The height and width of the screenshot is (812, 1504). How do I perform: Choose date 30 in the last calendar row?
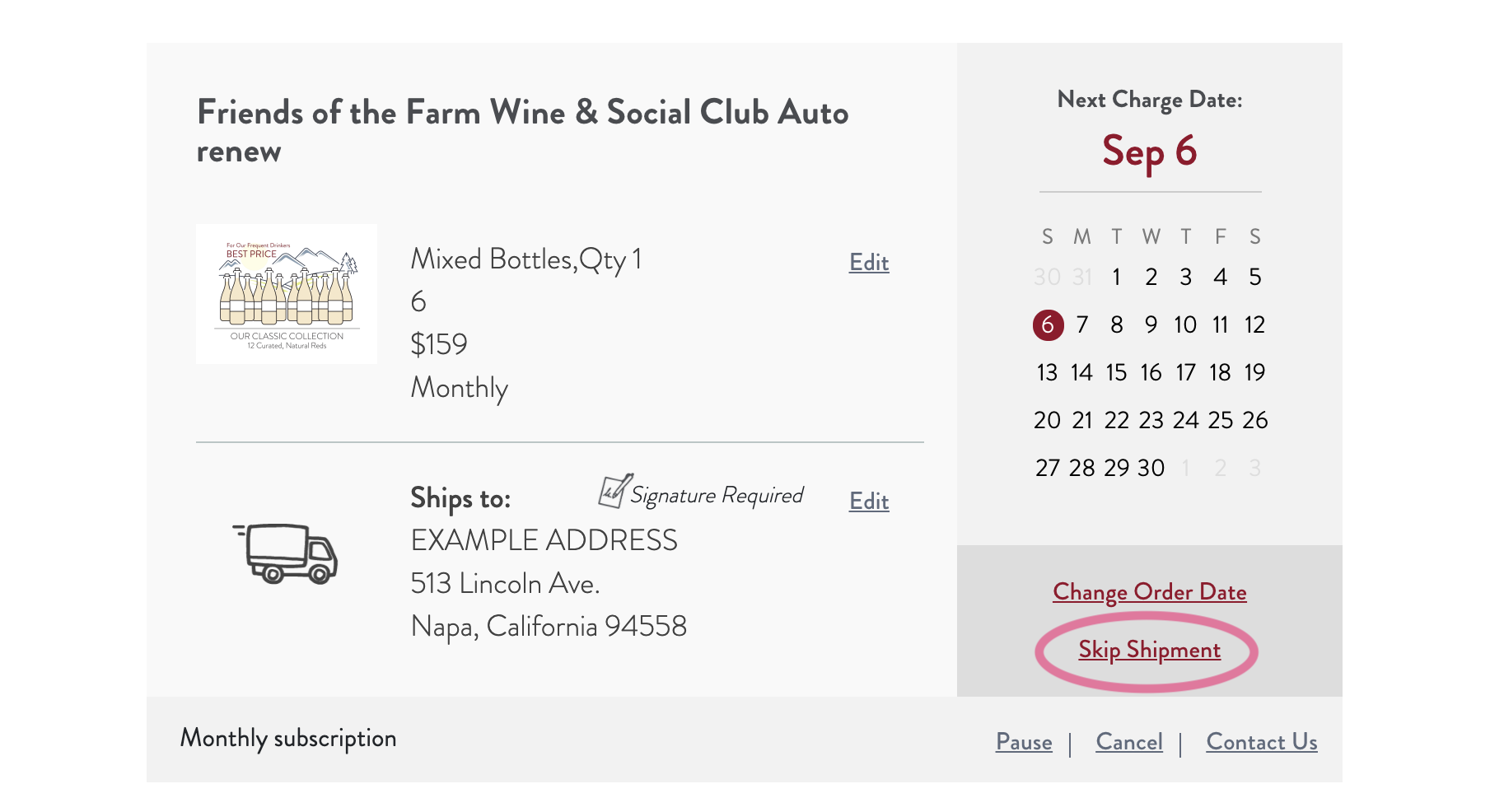point(1151,469)
